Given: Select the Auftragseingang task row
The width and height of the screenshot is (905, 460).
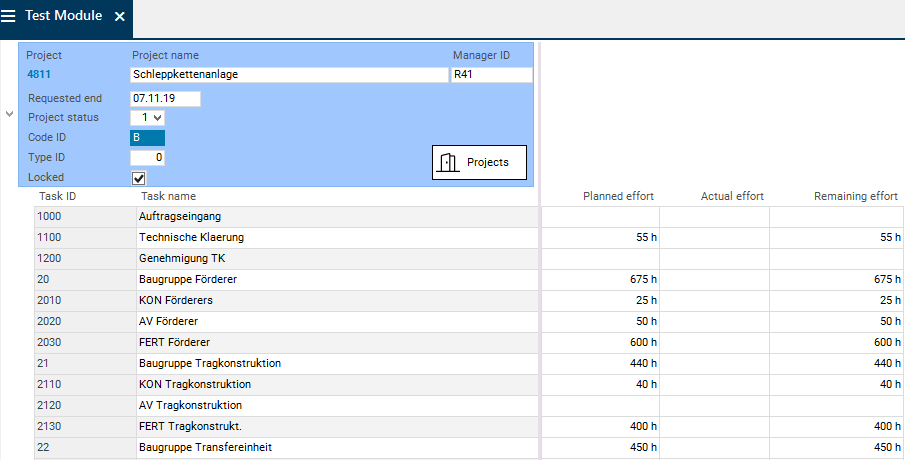Looking at the screenshot, I should [180, 217].
